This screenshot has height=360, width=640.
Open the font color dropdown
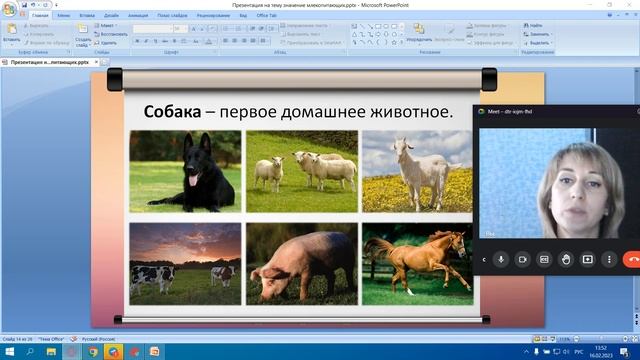tap(209, 41)
